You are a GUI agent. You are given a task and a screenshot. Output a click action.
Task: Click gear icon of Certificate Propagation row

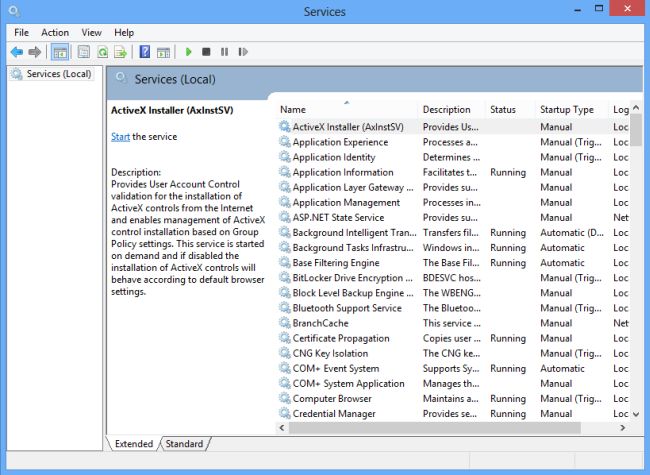[x=284, y=338]
